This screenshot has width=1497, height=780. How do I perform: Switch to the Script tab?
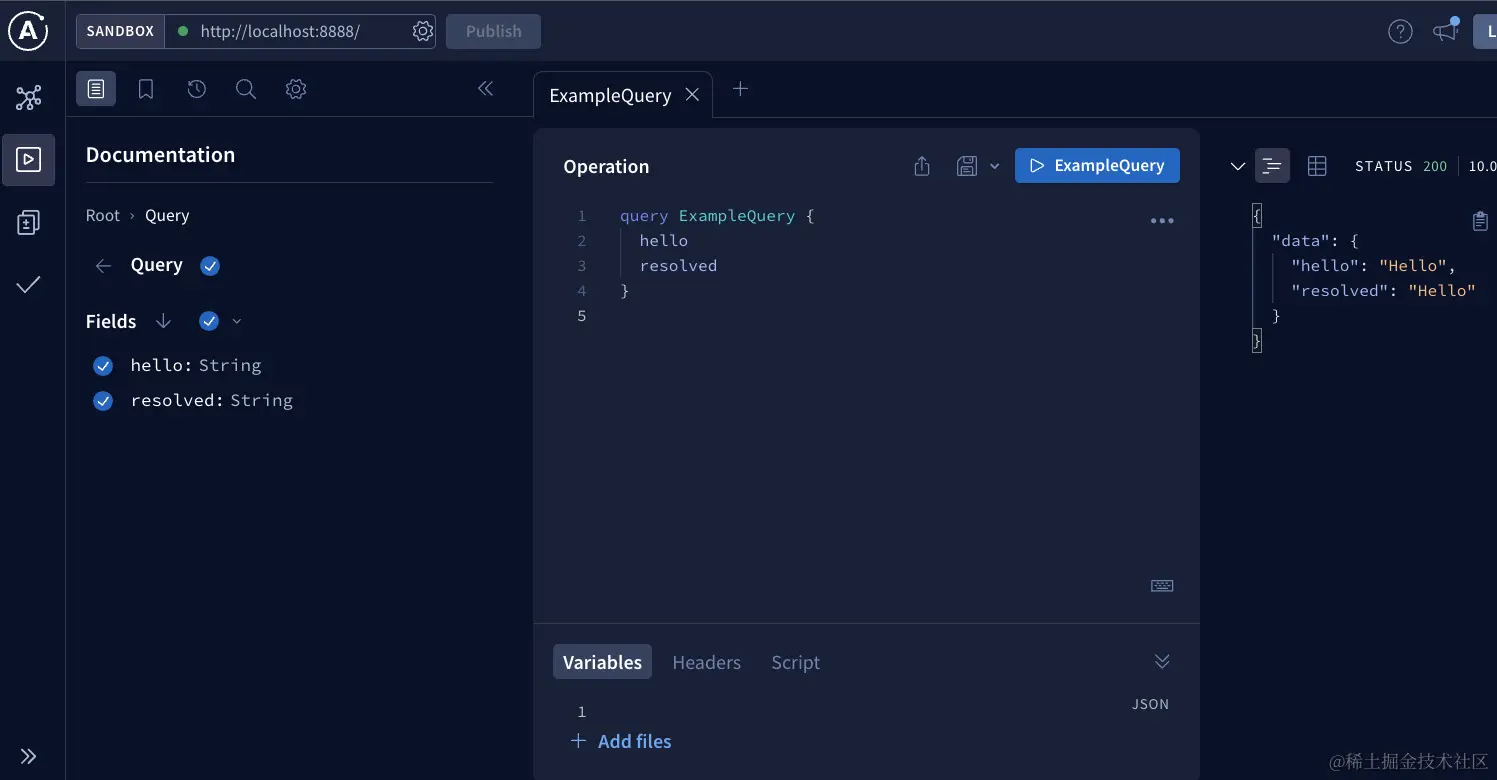point(795,662)
